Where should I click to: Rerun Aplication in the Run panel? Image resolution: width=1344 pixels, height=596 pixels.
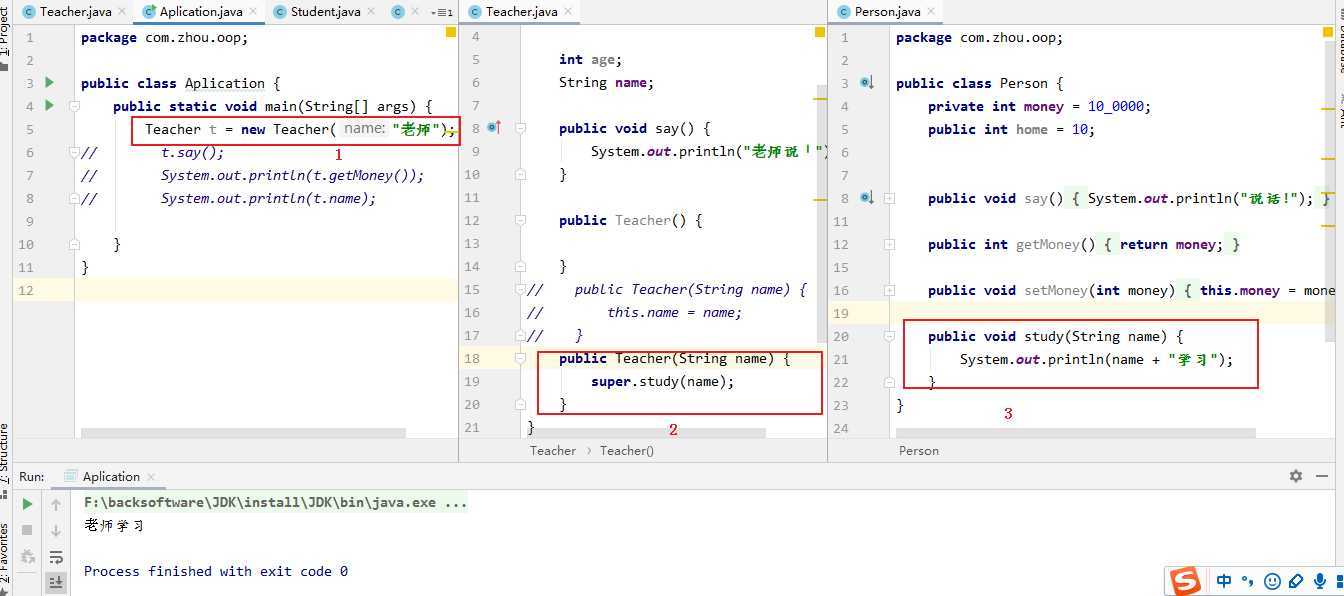coord(27,504)
